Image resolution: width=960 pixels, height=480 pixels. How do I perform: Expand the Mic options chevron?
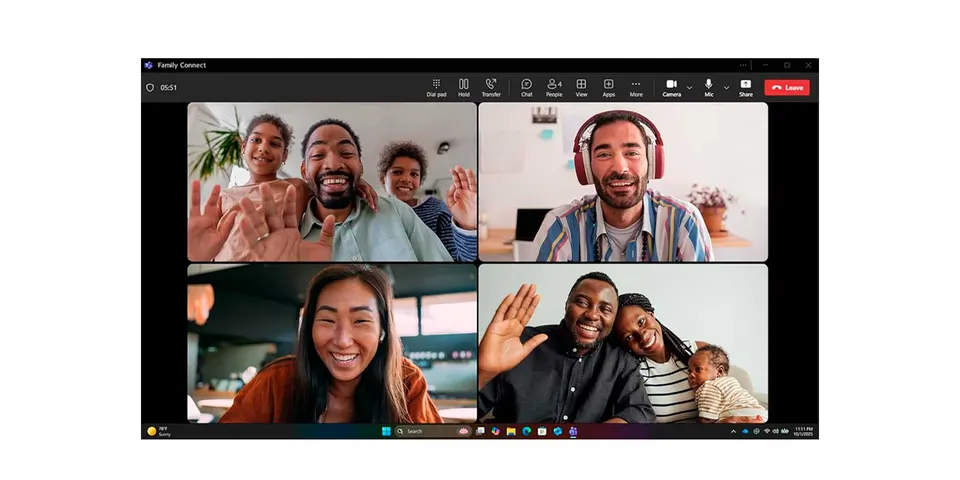(726, 88)
